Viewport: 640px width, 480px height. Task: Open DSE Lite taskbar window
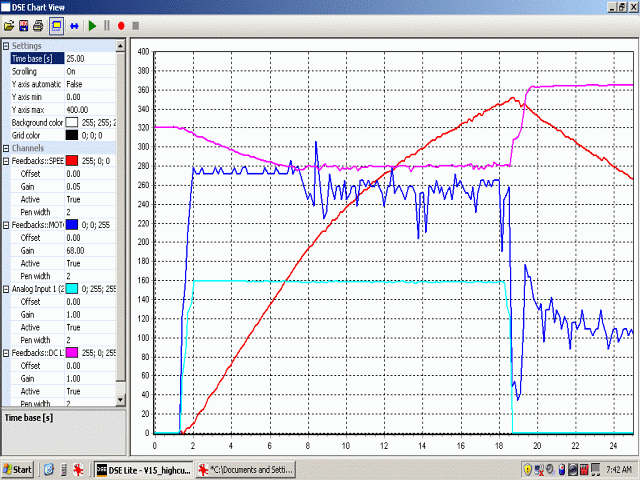coord(143,469)
